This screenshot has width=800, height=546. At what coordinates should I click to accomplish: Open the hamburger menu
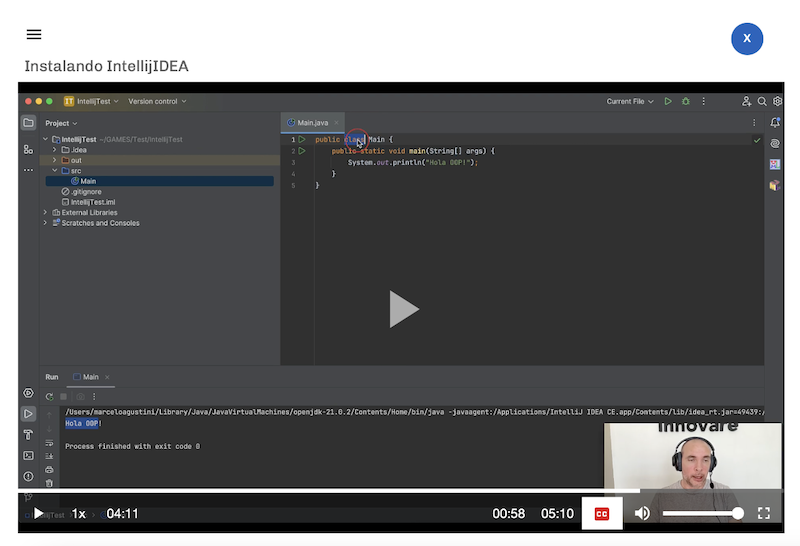coord(34,34)
